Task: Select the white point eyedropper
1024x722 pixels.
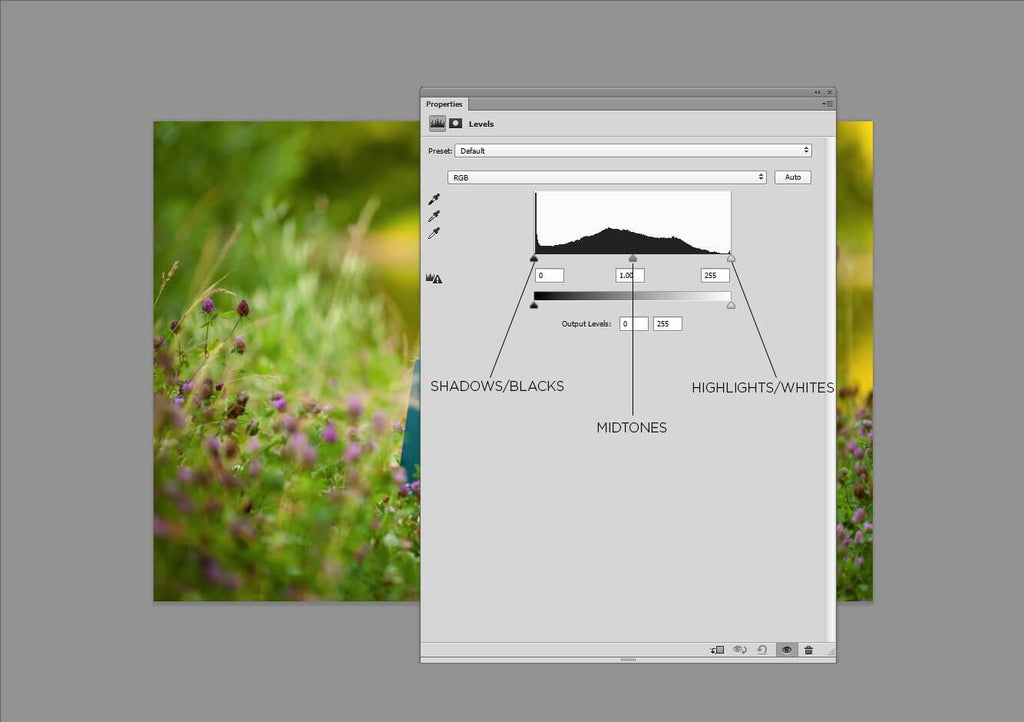Action: pyautogui.click(x=434, y=233)
